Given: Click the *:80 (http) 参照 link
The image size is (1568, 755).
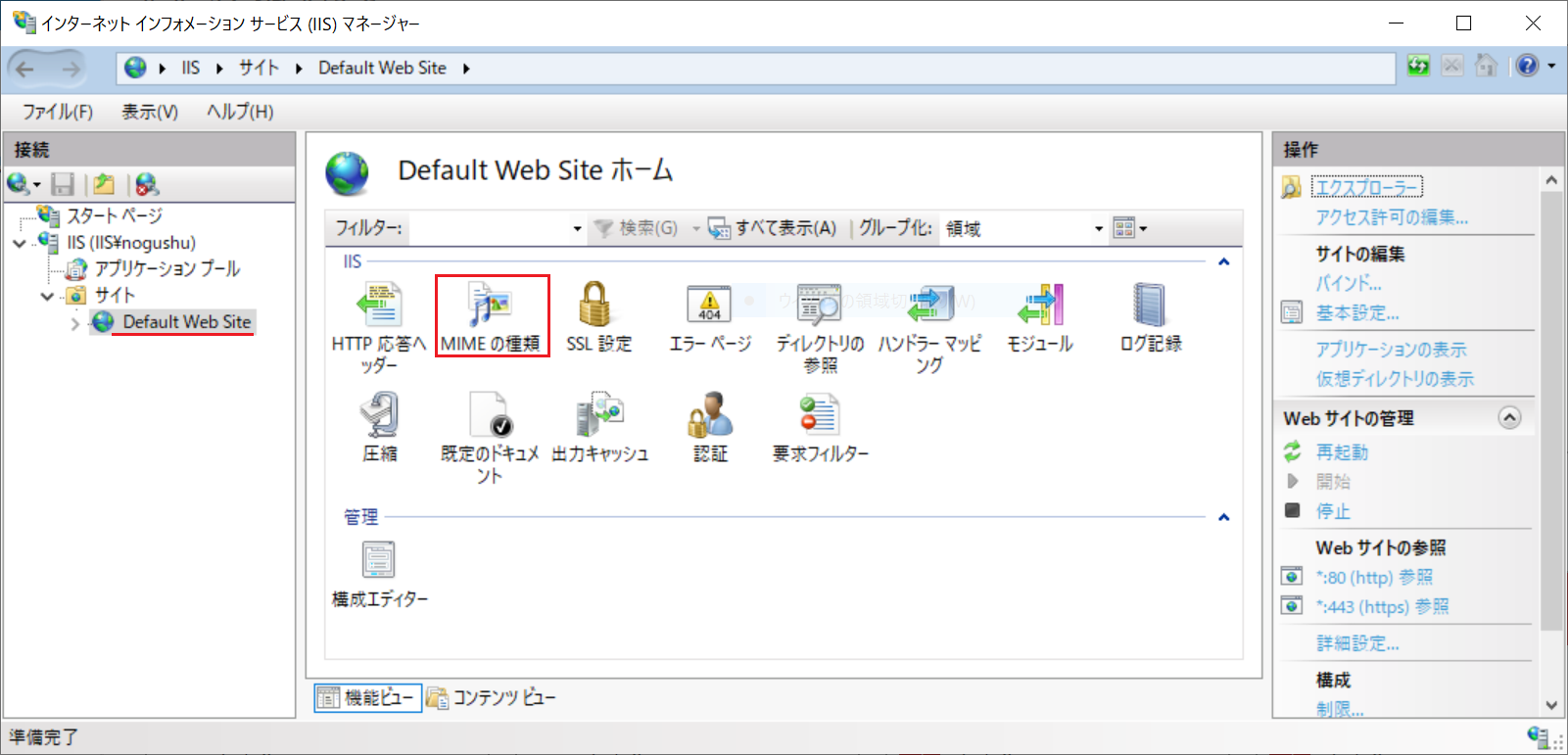Looking at the screenshot, I should (1374, 578).
